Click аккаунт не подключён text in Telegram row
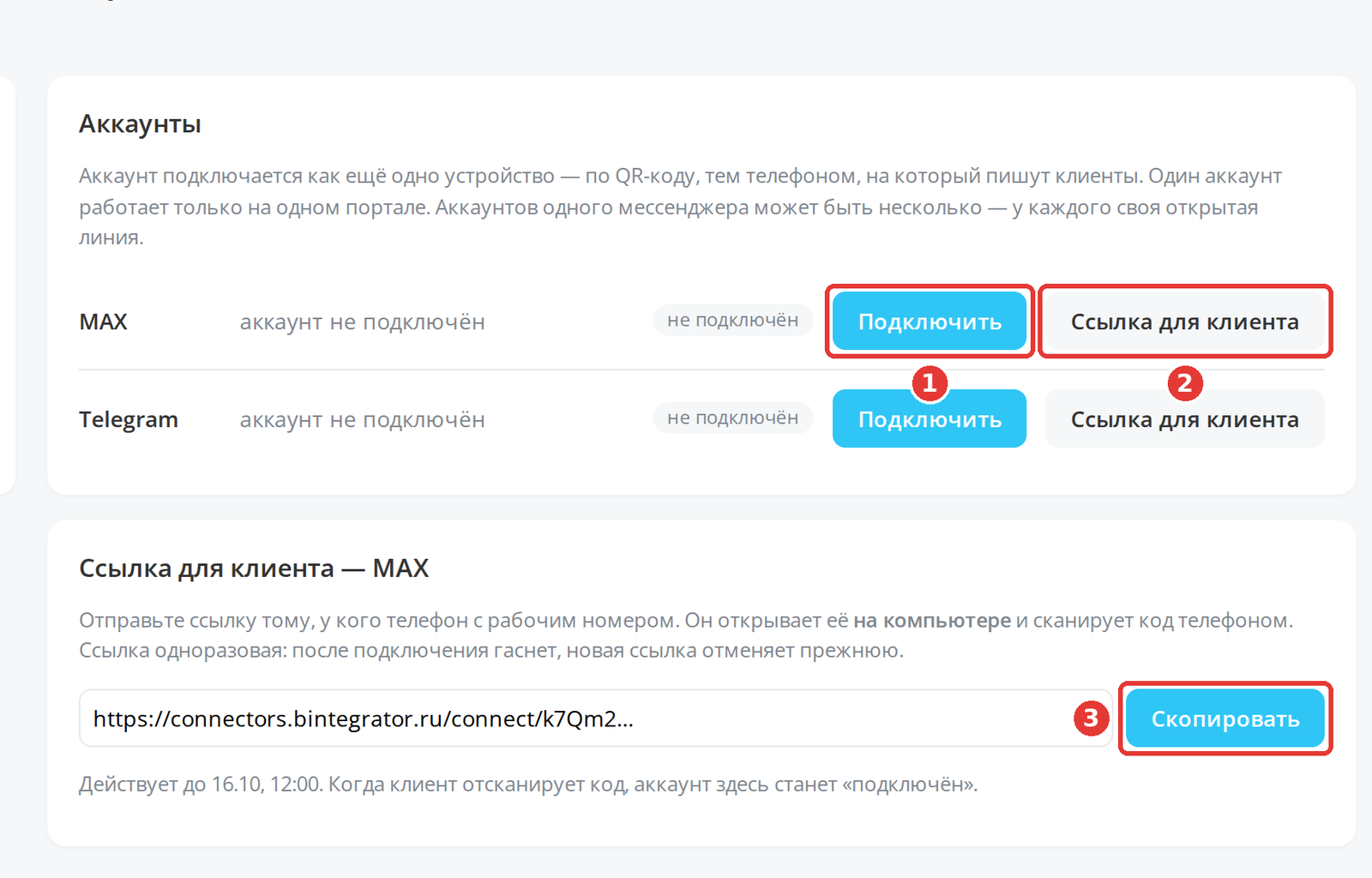 (362, 419)
